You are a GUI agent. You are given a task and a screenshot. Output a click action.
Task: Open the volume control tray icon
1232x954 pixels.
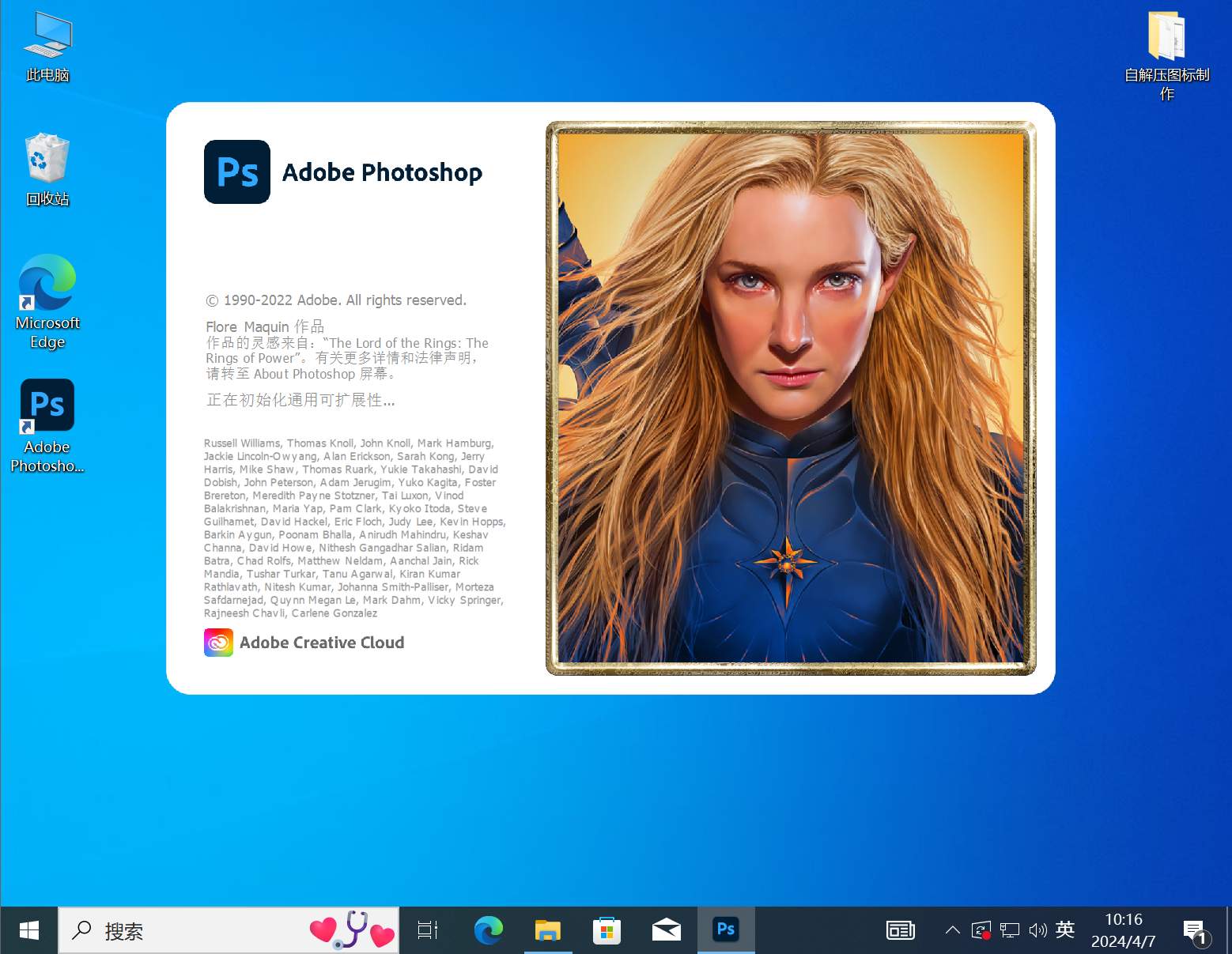[1037, 930]
